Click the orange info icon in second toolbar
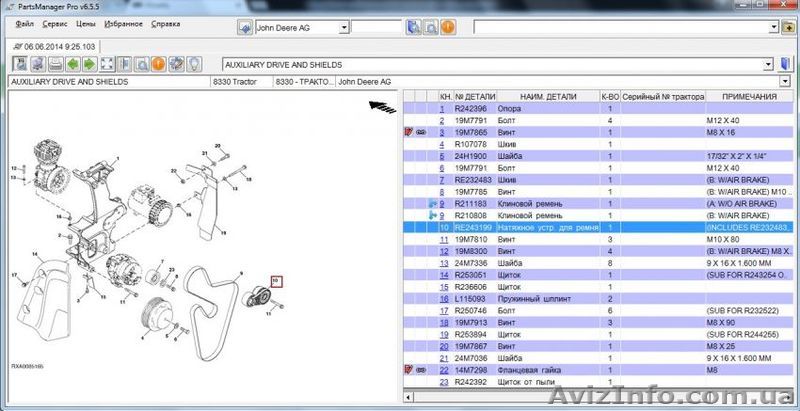This screenshot has height=411, width=800. click(157, 64)
